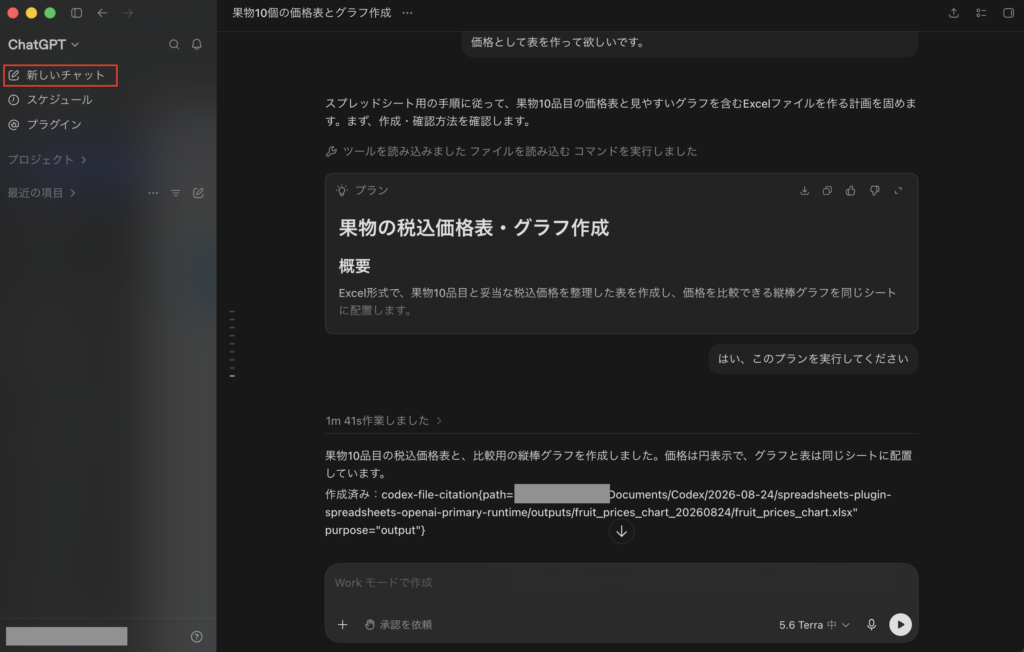Open the task list icon in the top right

tap(981, 13)
